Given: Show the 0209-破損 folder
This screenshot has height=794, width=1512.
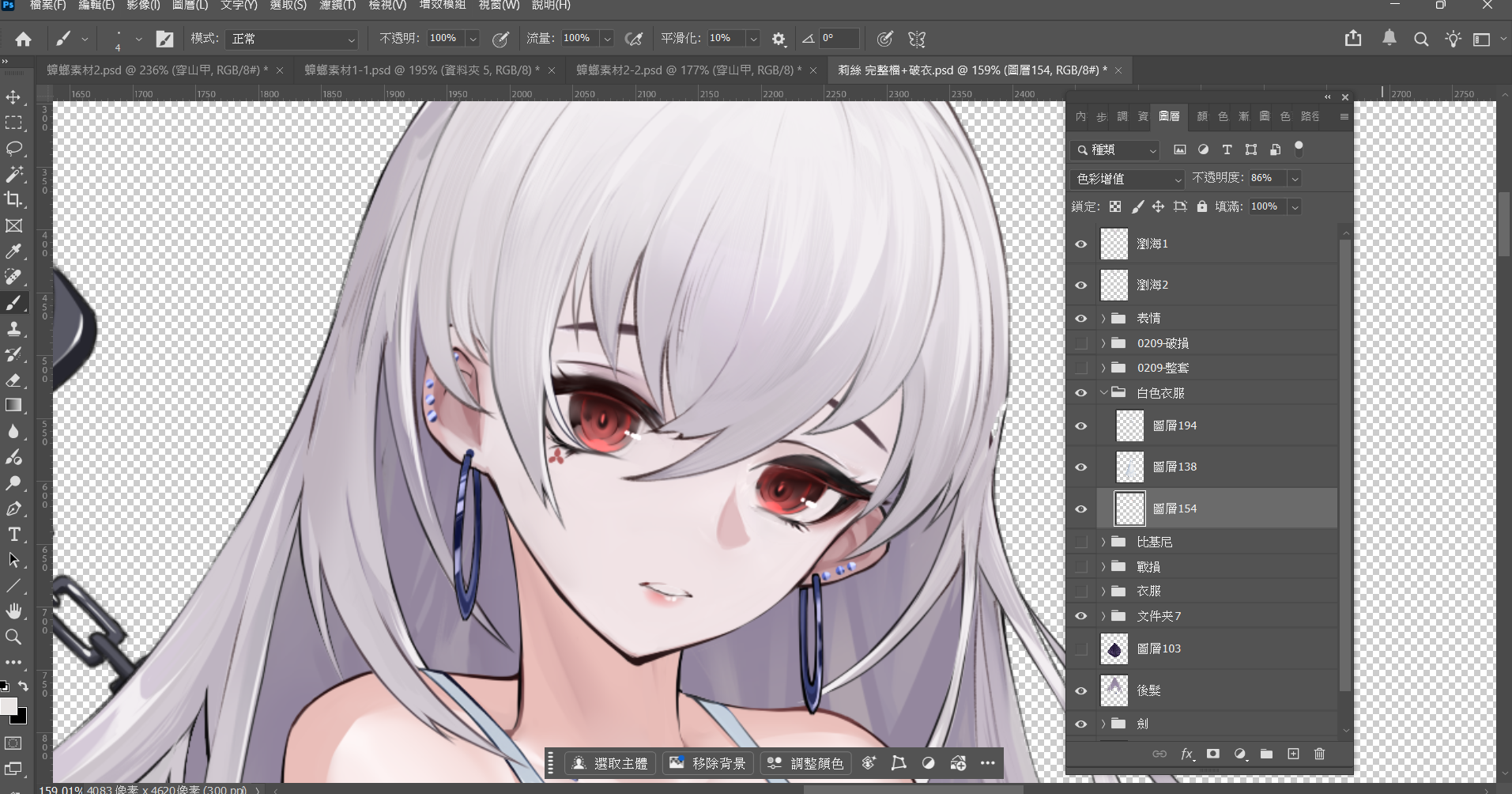Looking at the screenshot, I should (1080, 343).
